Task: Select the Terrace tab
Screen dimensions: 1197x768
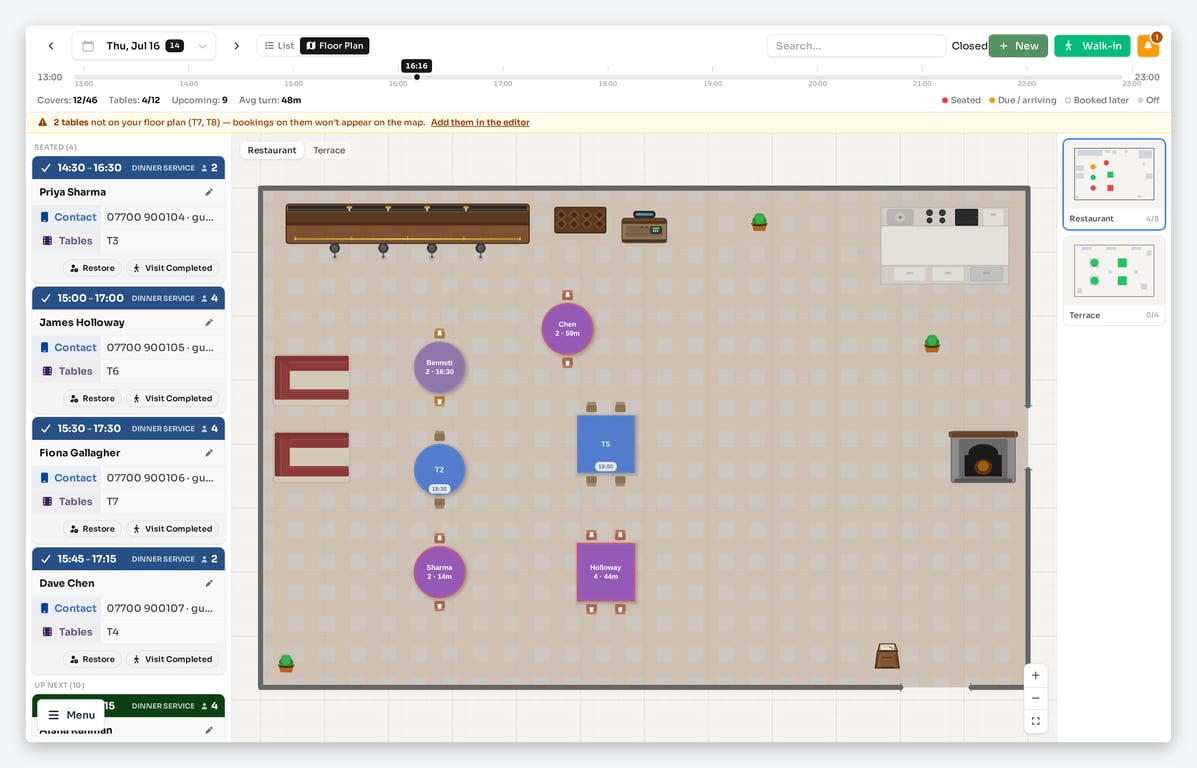Action: [329, 150]
